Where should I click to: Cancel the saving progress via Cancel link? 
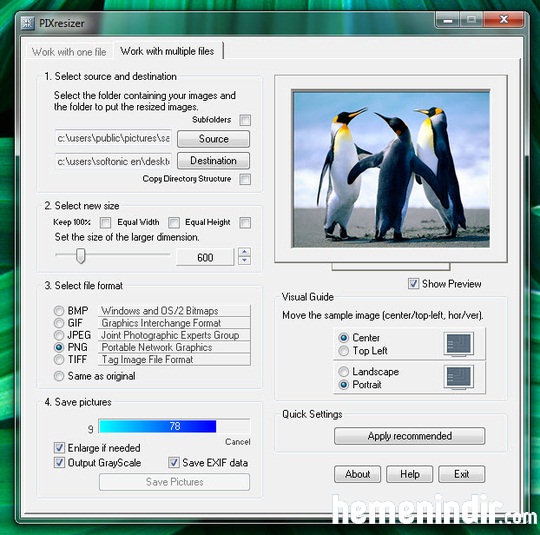click(238, 442)
